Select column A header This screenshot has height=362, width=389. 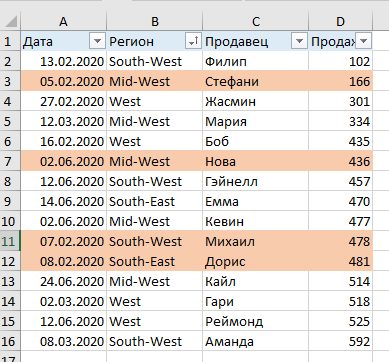(63, 22)
